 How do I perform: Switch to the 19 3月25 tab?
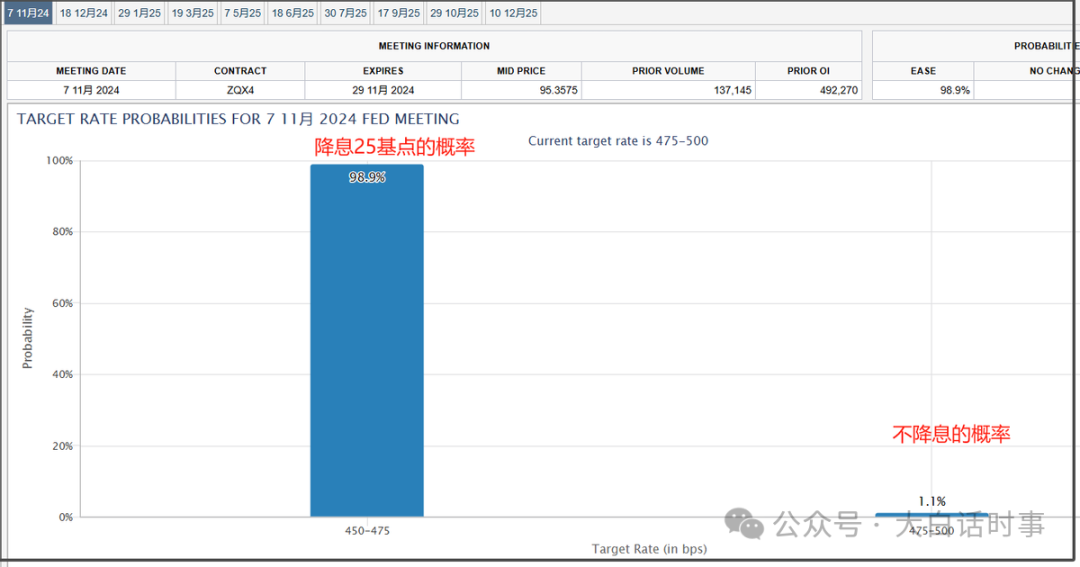pyautogui.click(x=193, y=13)
